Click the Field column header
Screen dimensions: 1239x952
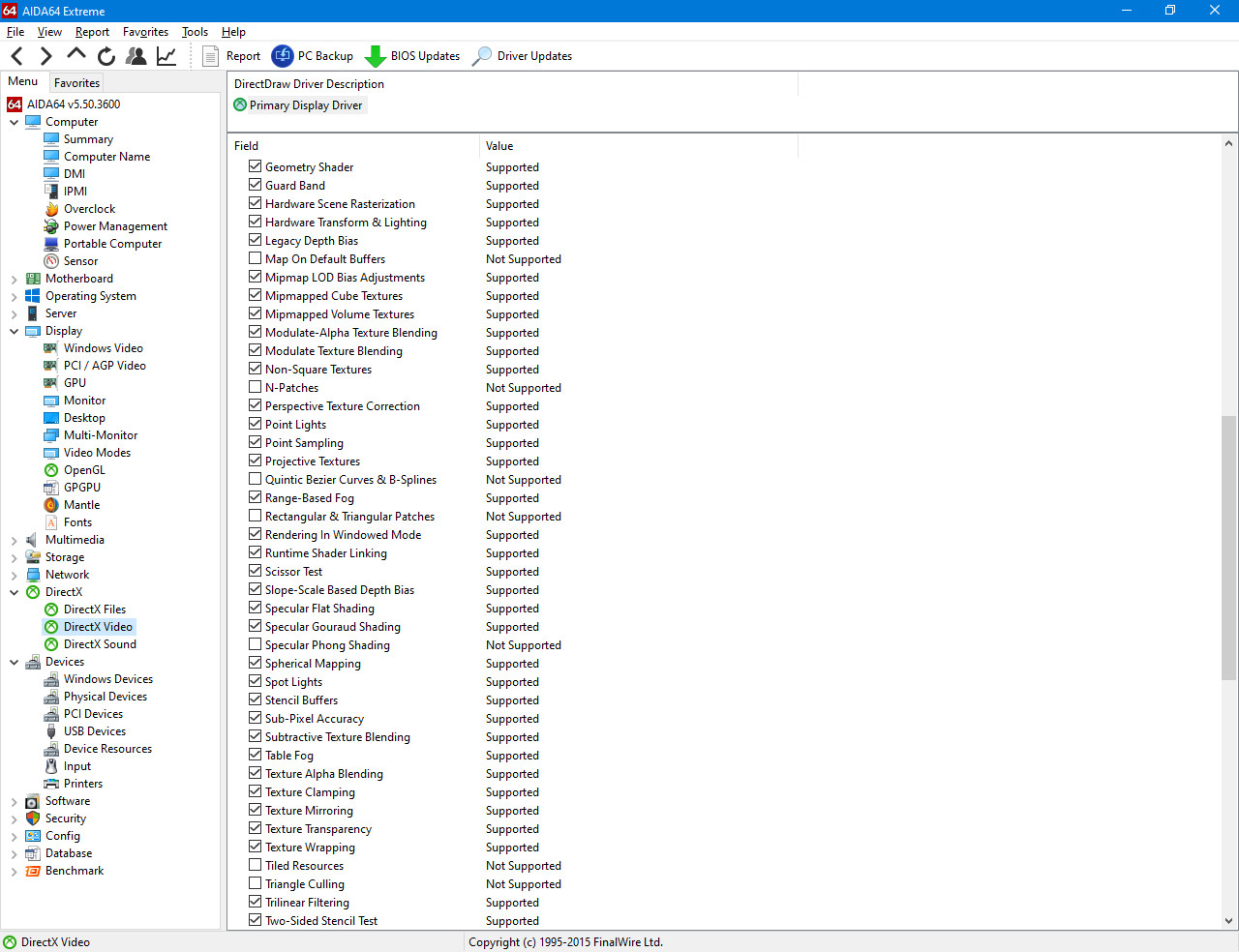point(353,146)
